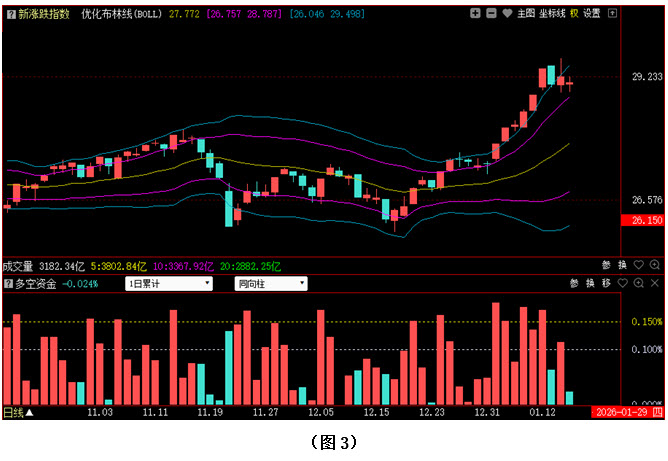Screen dimensions: 668x461
Task: Open the 同向柱 dropdown
Action: (269, 283)
